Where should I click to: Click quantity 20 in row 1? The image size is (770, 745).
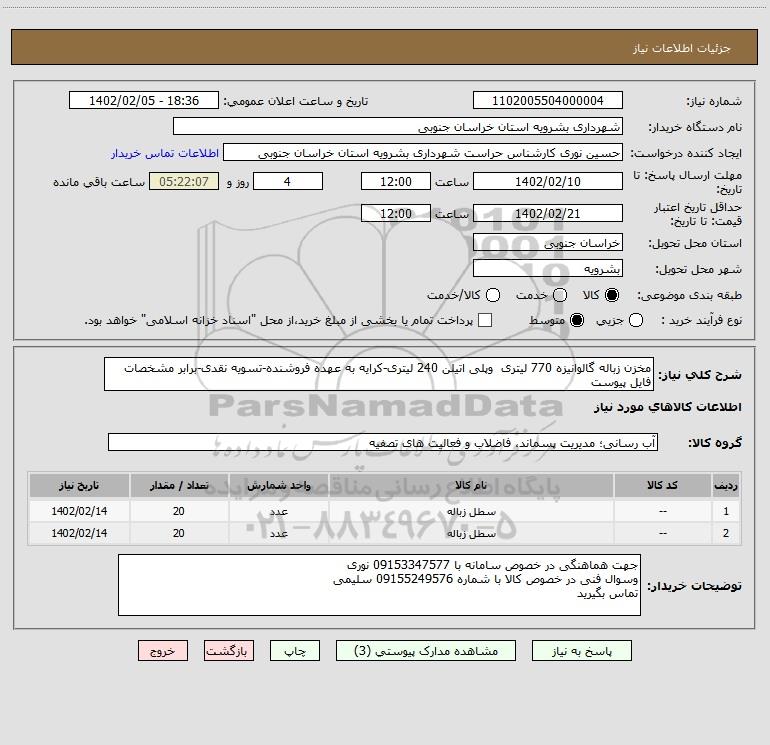tap(179, 511)
